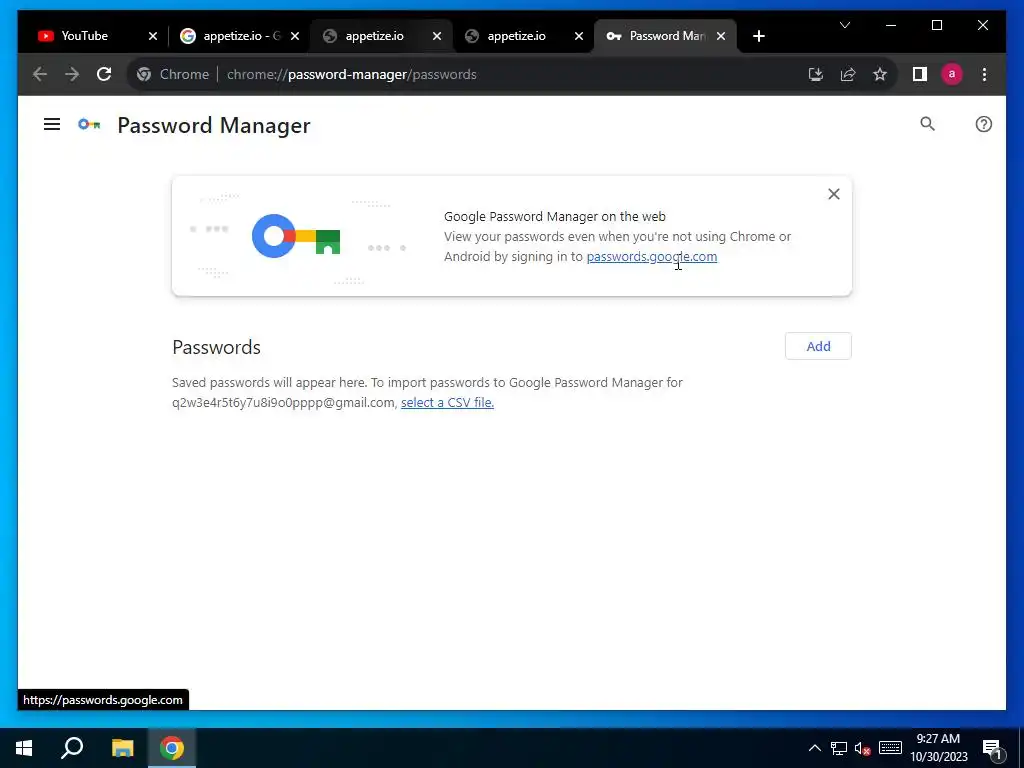This screenshot has width=1024, height=768.
Task: Go forward to next page
Action: [72, 74]
